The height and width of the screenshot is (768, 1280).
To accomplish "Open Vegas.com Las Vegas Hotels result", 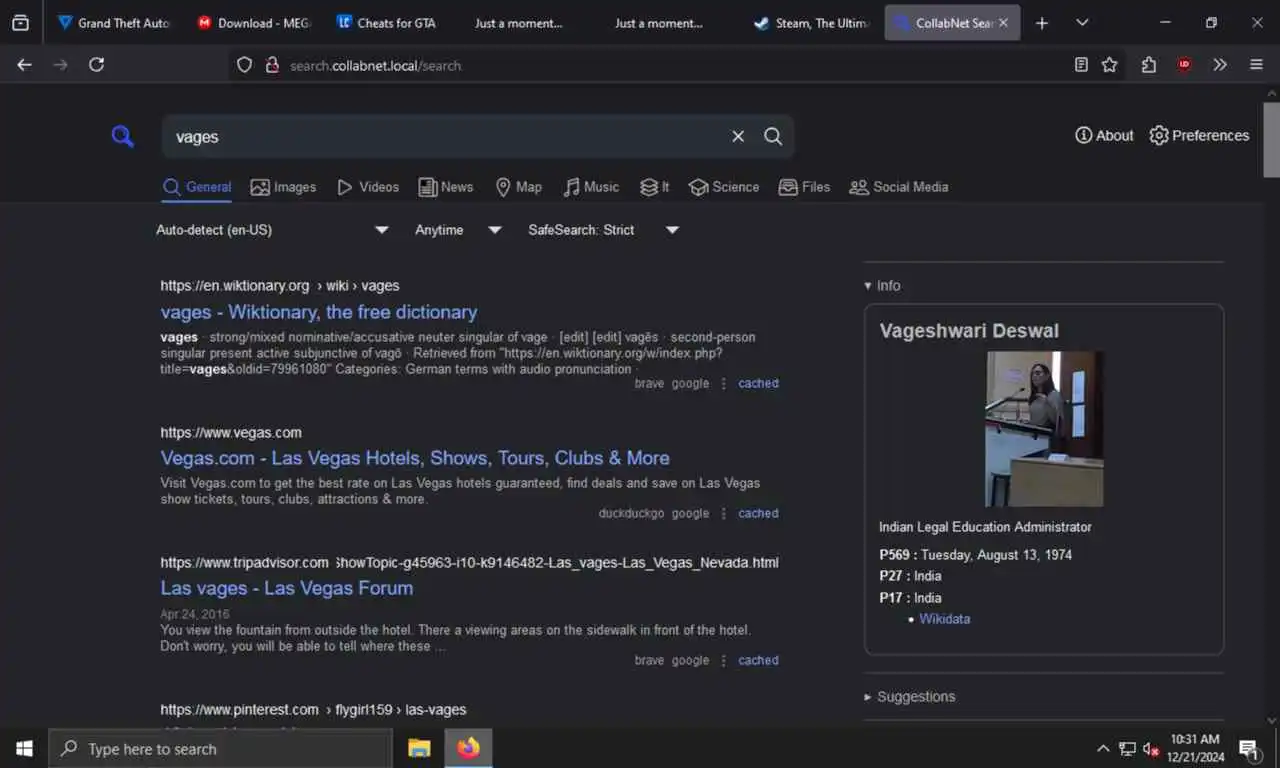I will tap(415, 458).
